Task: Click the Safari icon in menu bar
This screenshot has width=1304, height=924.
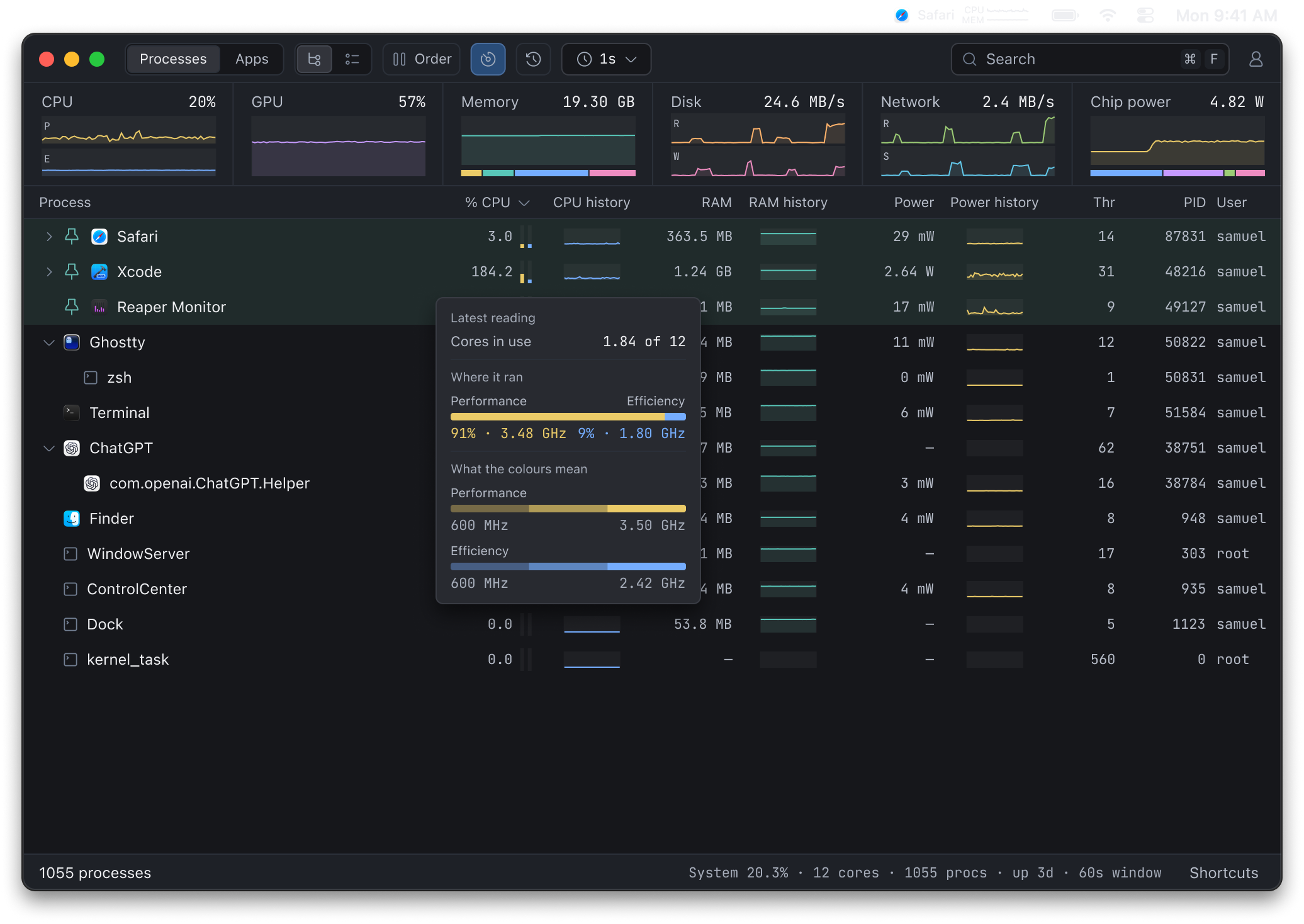Action: coord(902,15)
